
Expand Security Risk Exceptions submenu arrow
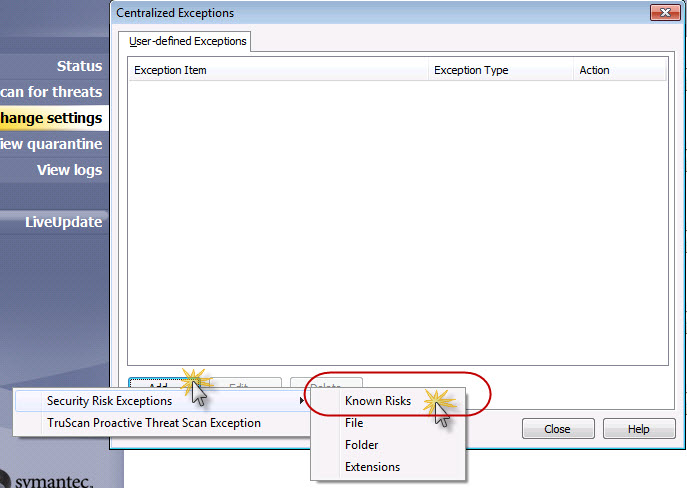click(301, 401)
